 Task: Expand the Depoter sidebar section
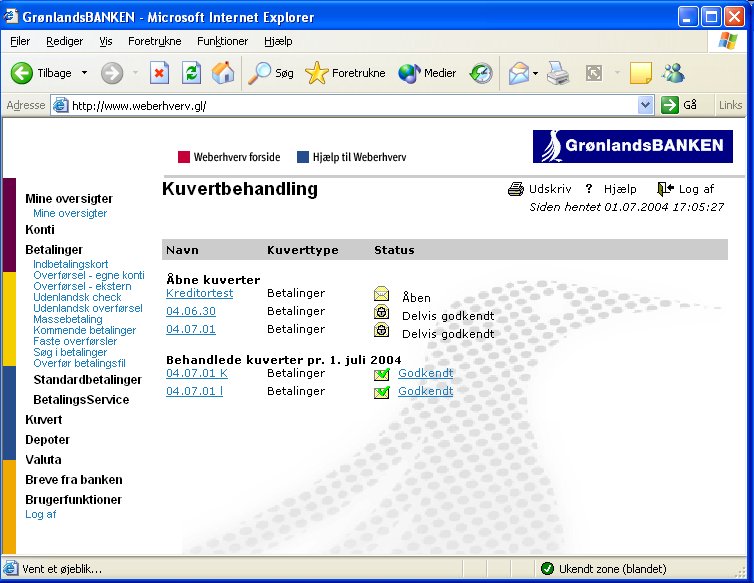(x=48, y=440)
